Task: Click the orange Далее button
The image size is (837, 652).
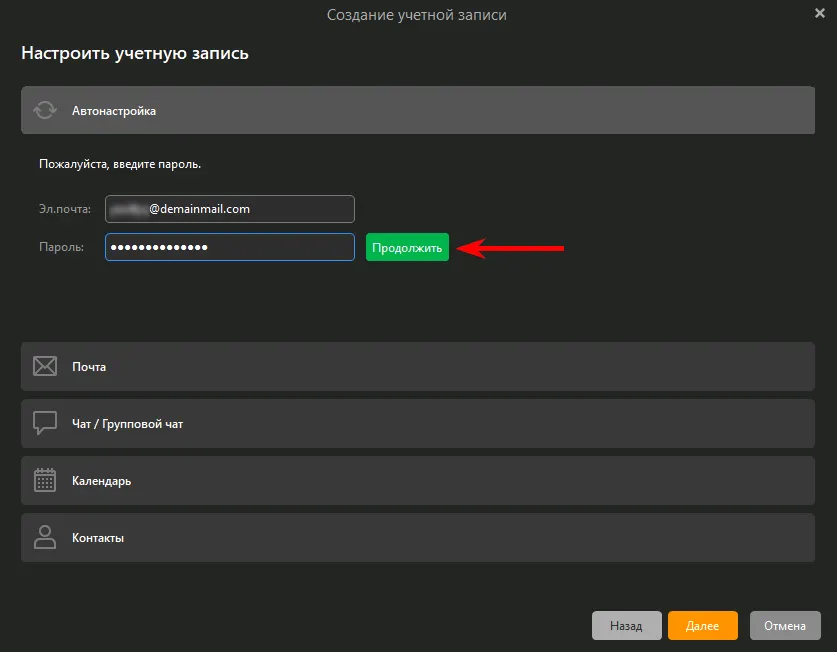Action: [702, 626]
